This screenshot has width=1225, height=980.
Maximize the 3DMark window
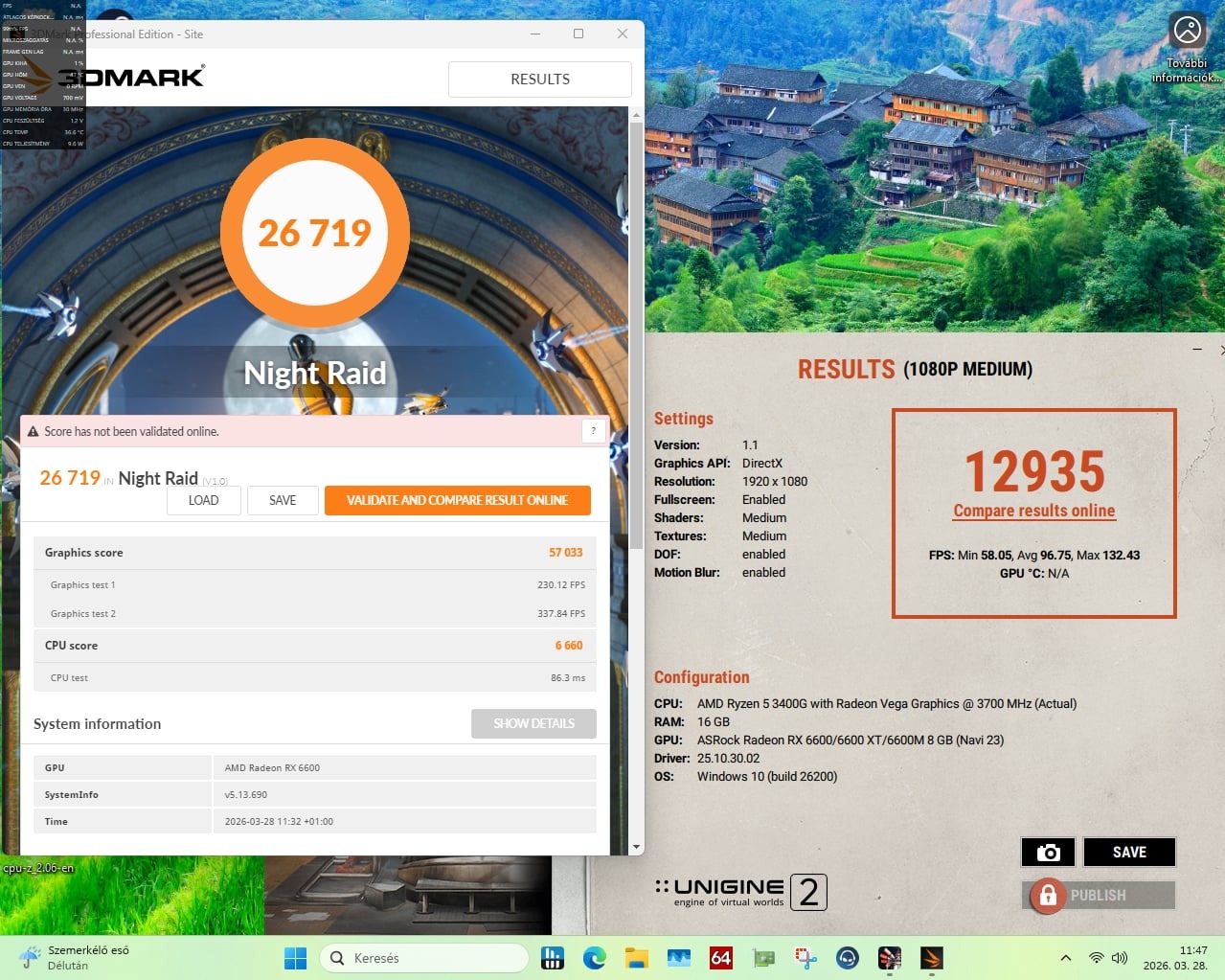578,34
